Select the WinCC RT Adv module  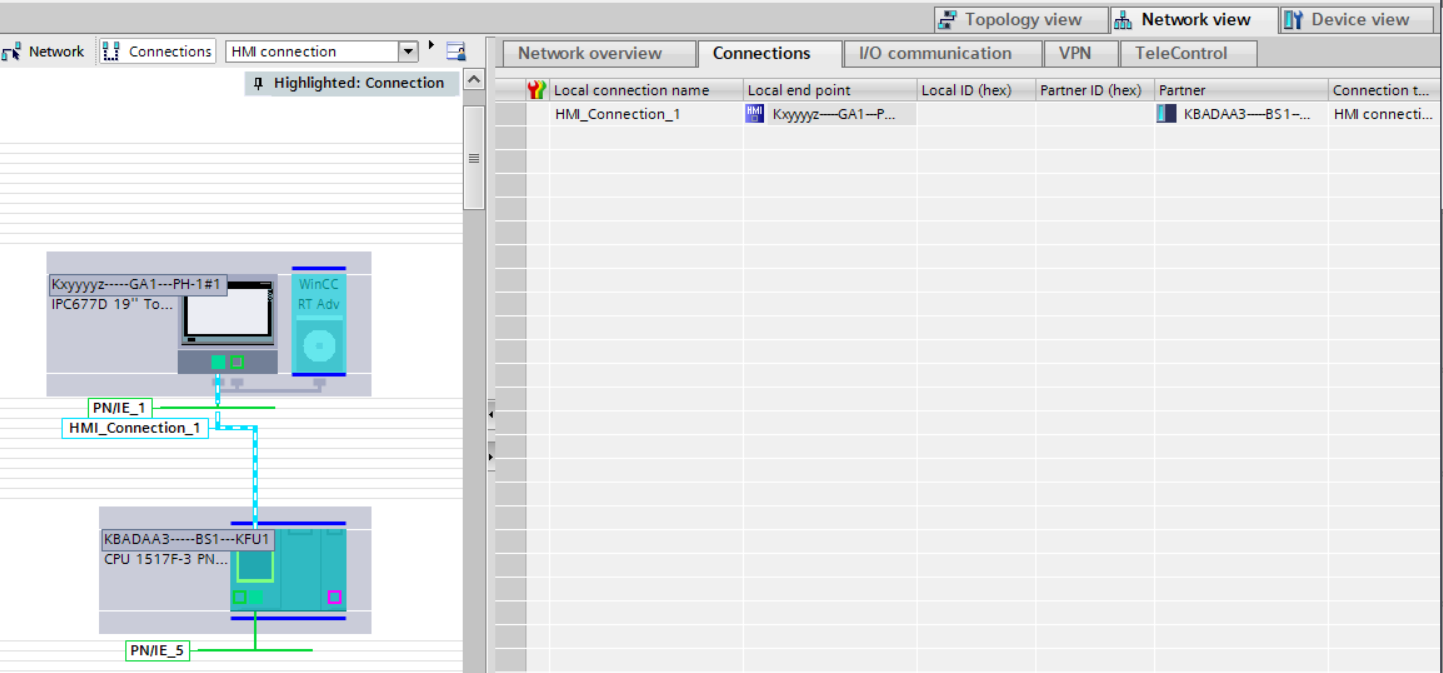pos(319,322)
